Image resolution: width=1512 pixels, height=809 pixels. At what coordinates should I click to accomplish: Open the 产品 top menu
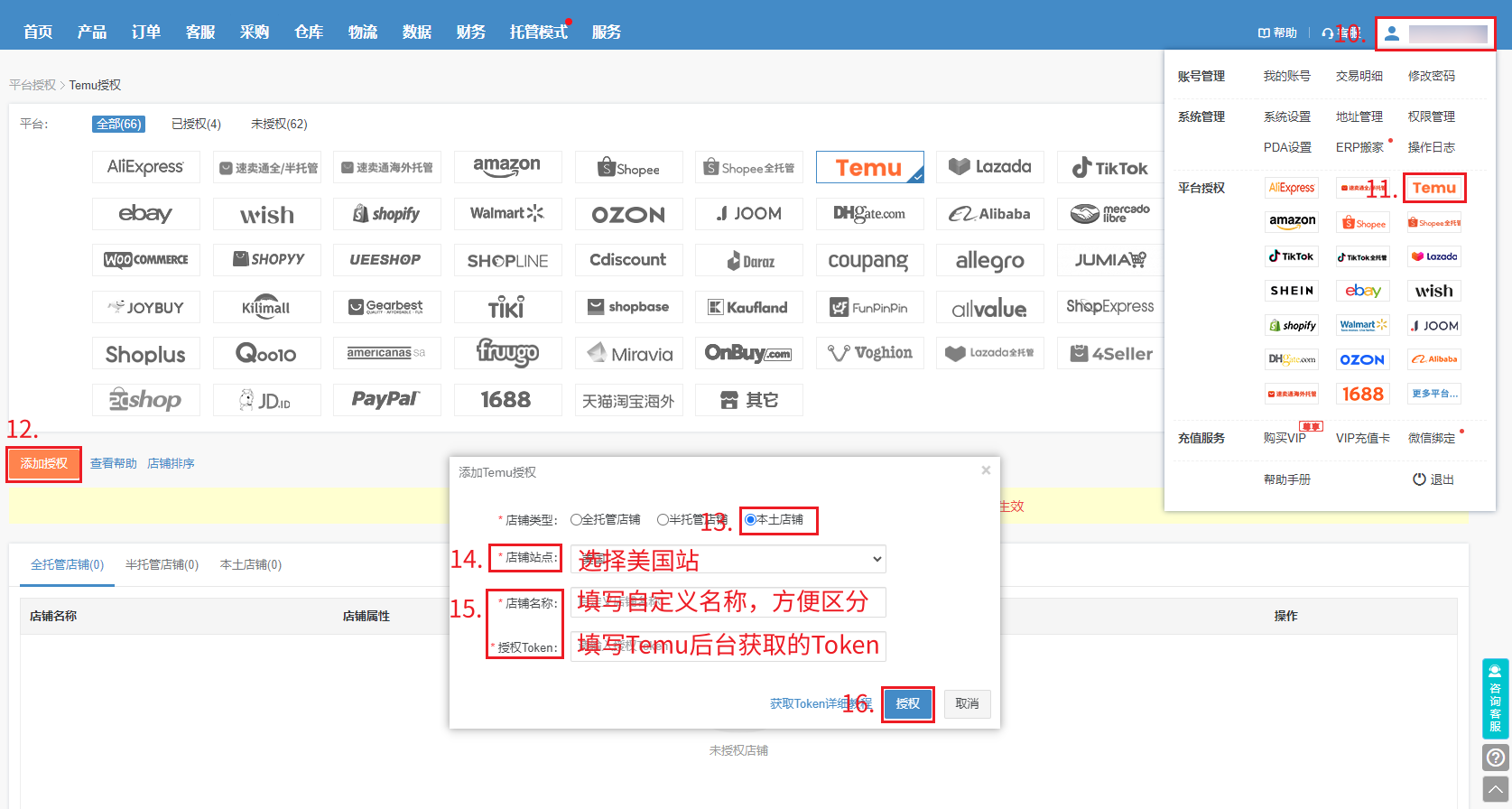tap(92, 32)
